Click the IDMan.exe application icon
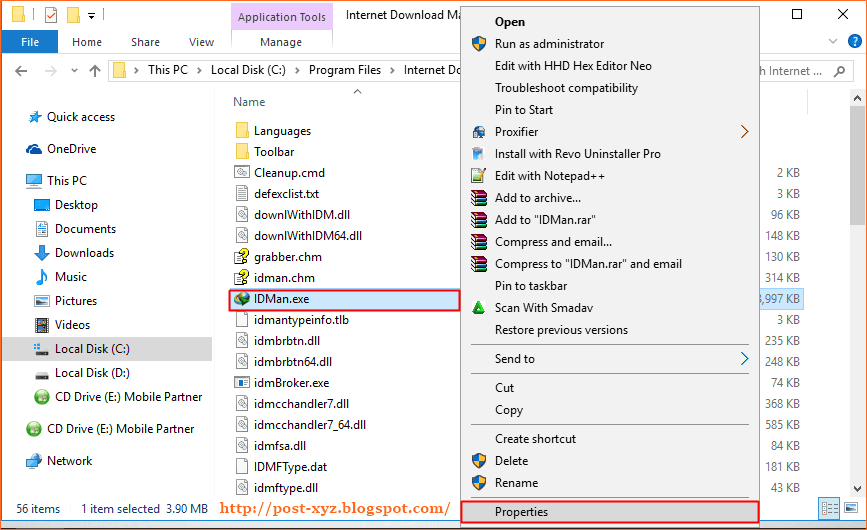The width and height of the screenshot is (867, 530). [242, 299]
